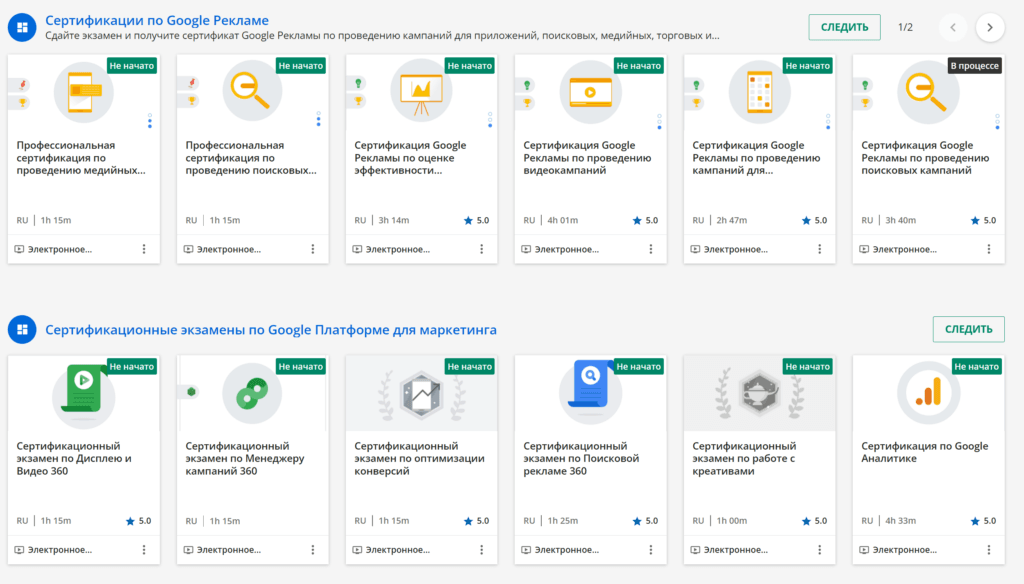
Task: Open the three-dot menu on the Google Аналитике card
Action: [989, 550]
